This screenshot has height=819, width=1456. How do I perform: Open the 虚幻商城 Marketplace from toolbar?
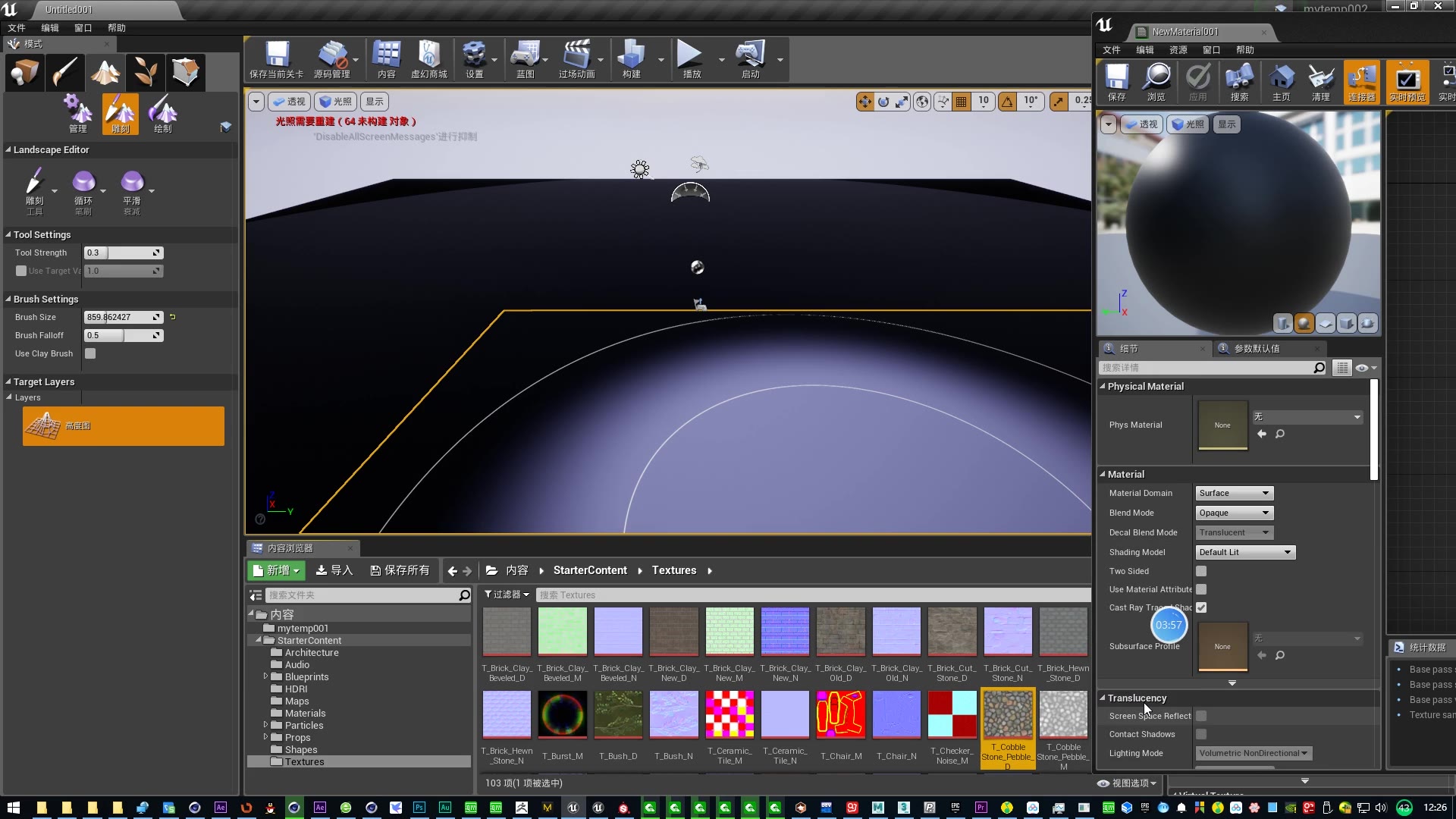click(429, 59)
